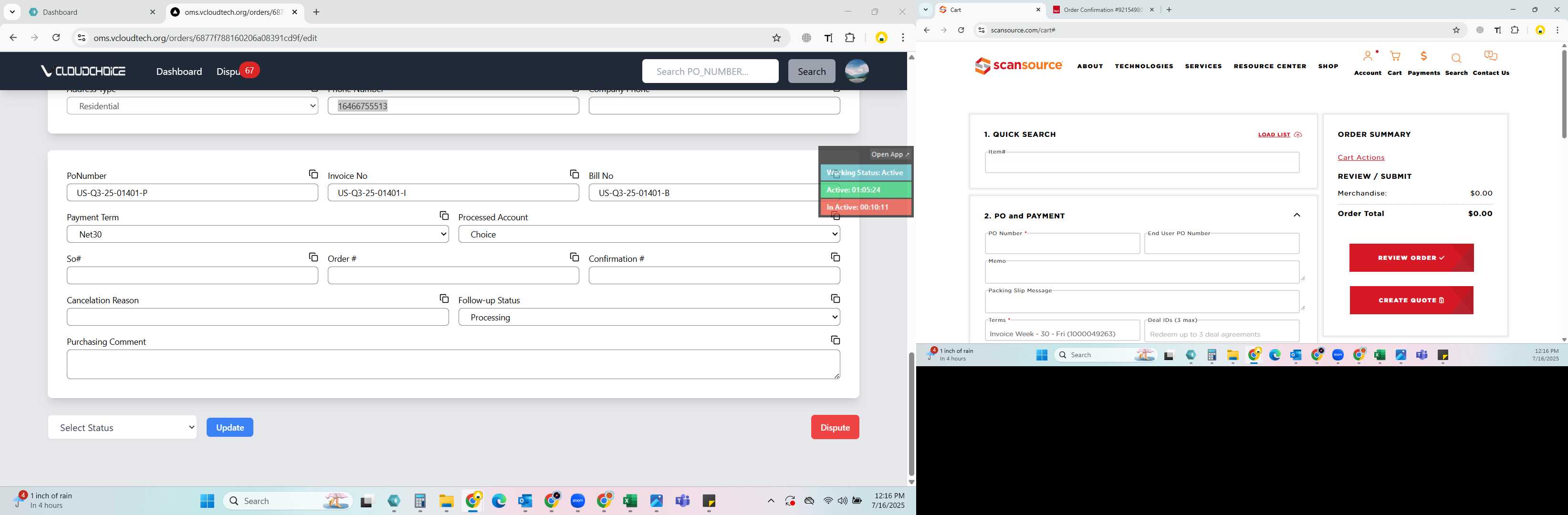Switch to Order Confirmation browser tab
The image size is (1568, 515).
(1103, 10)
